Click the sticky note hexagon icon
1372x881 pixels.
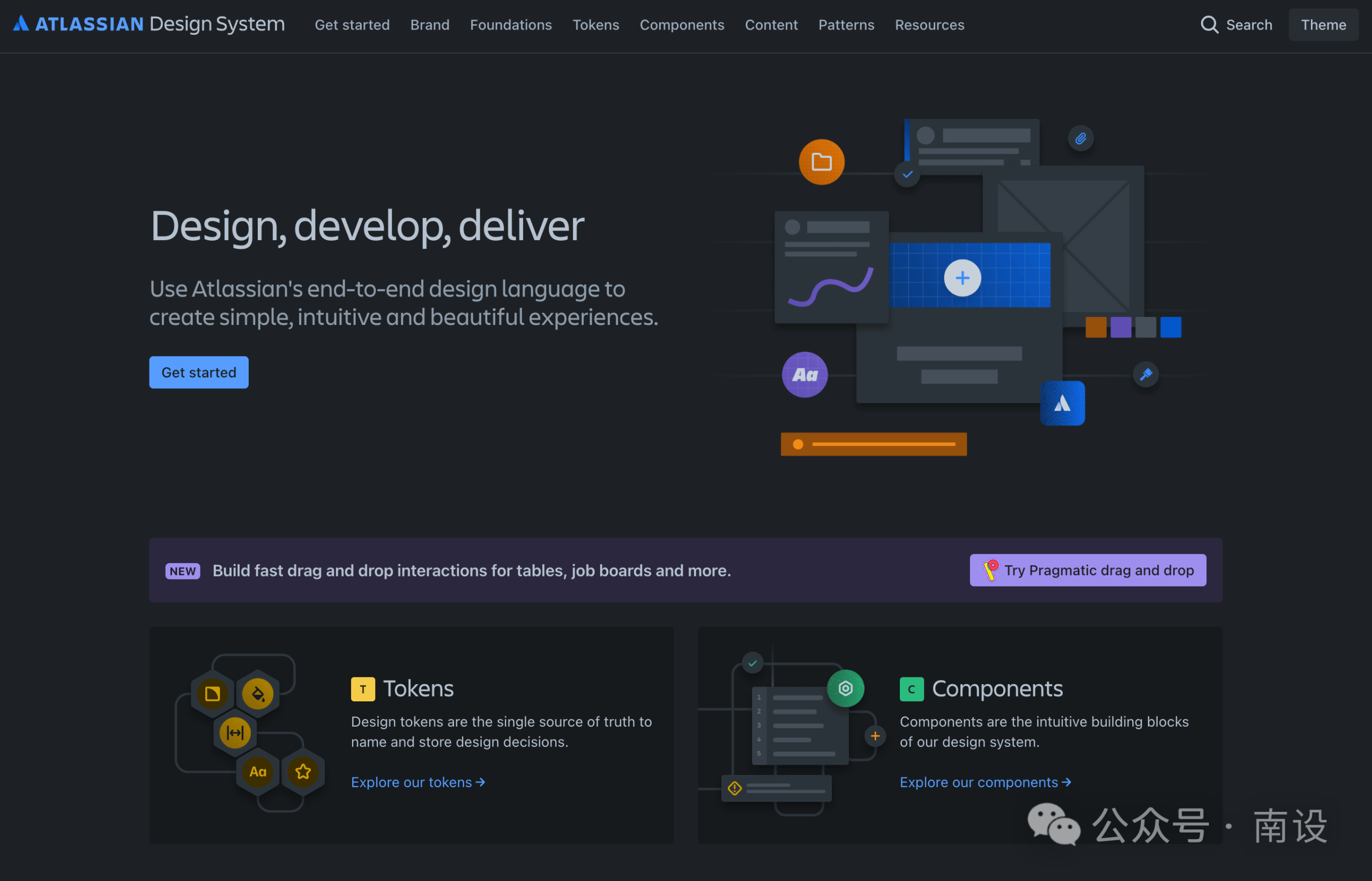coord(213,694)
